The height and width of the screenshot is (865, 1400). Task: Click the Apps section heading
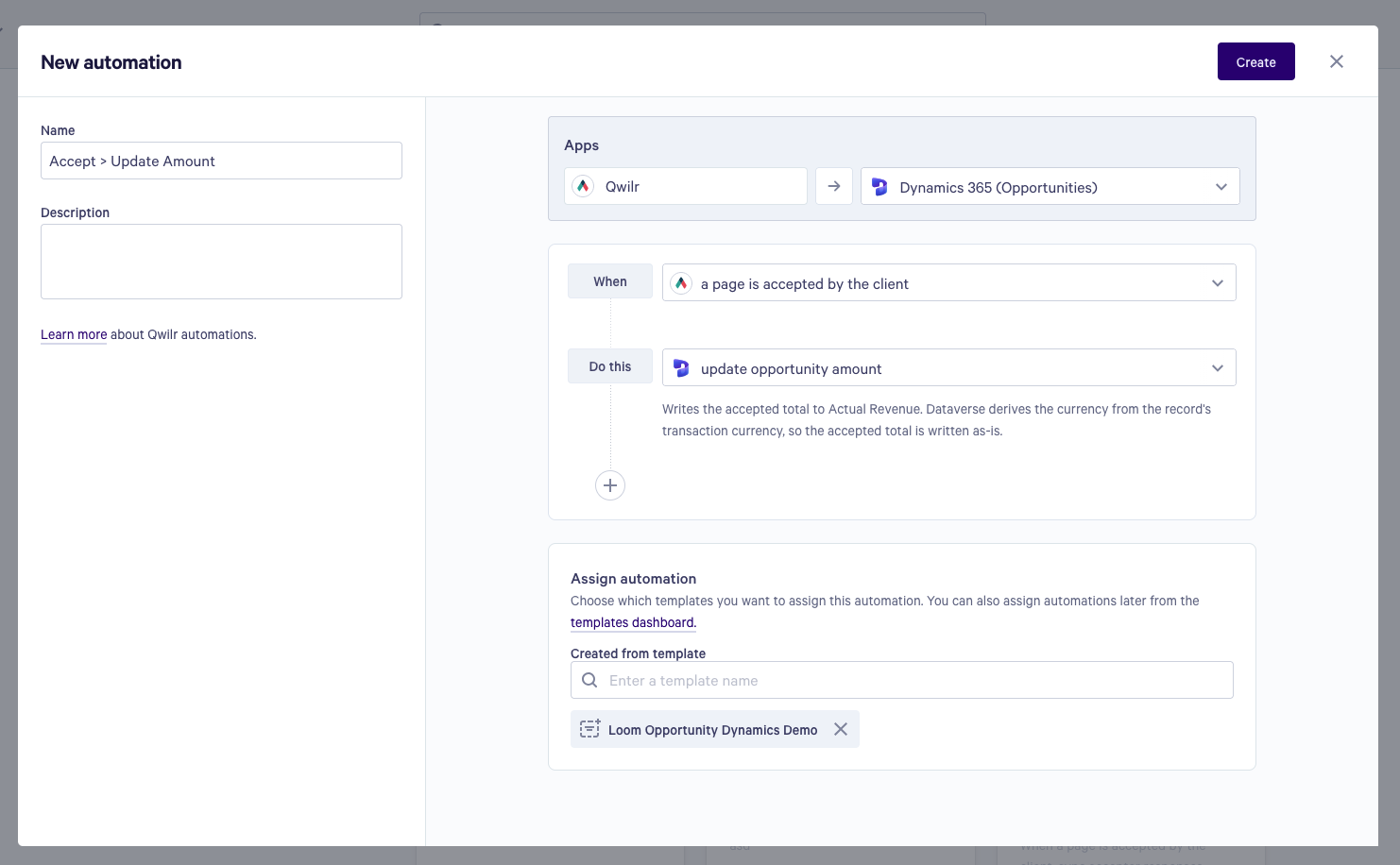click(582, 145)
